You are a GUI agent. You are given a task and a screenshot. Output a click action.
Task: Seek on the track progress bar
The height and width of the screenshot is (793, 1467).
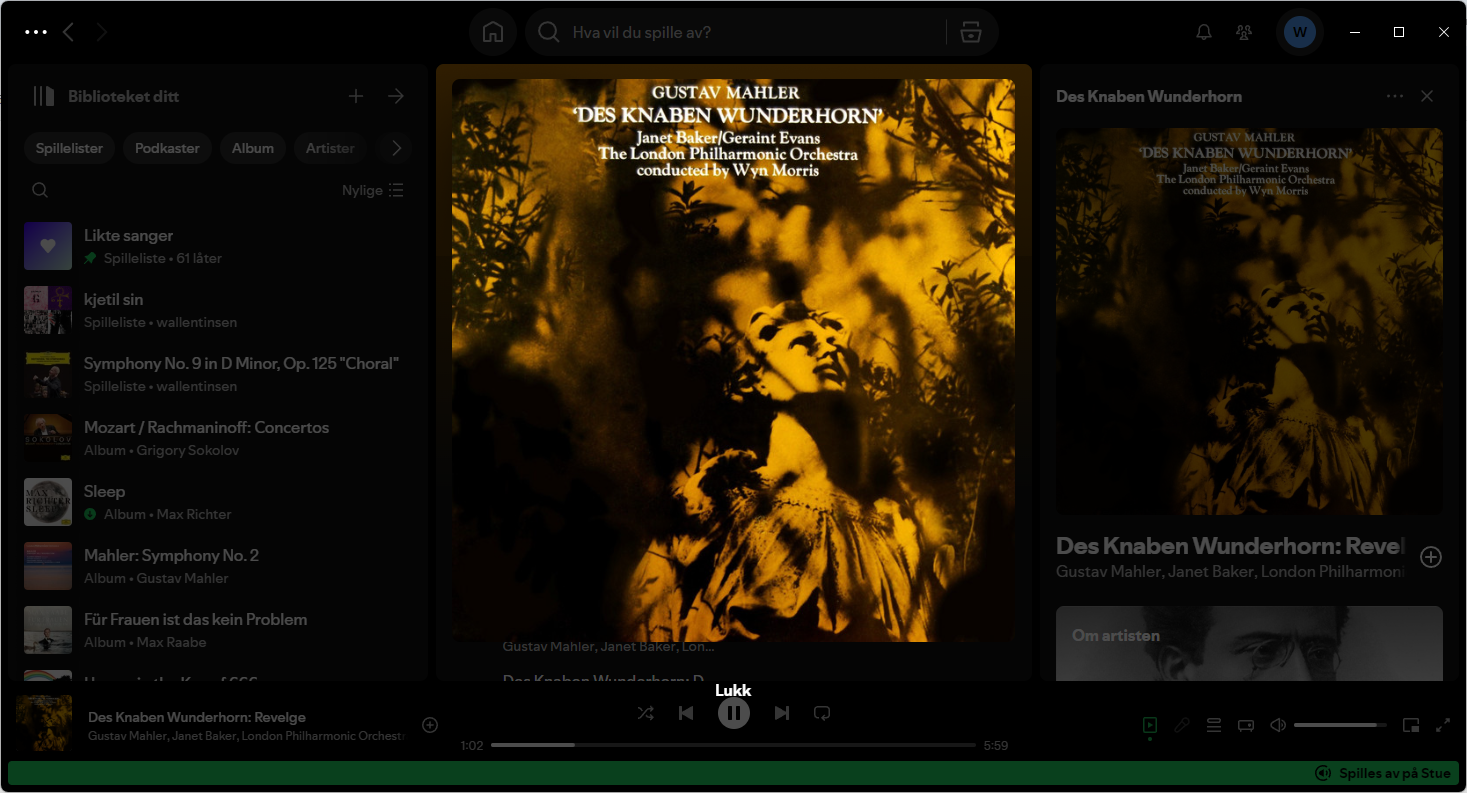pyautogui.click(x=733, y=745)
